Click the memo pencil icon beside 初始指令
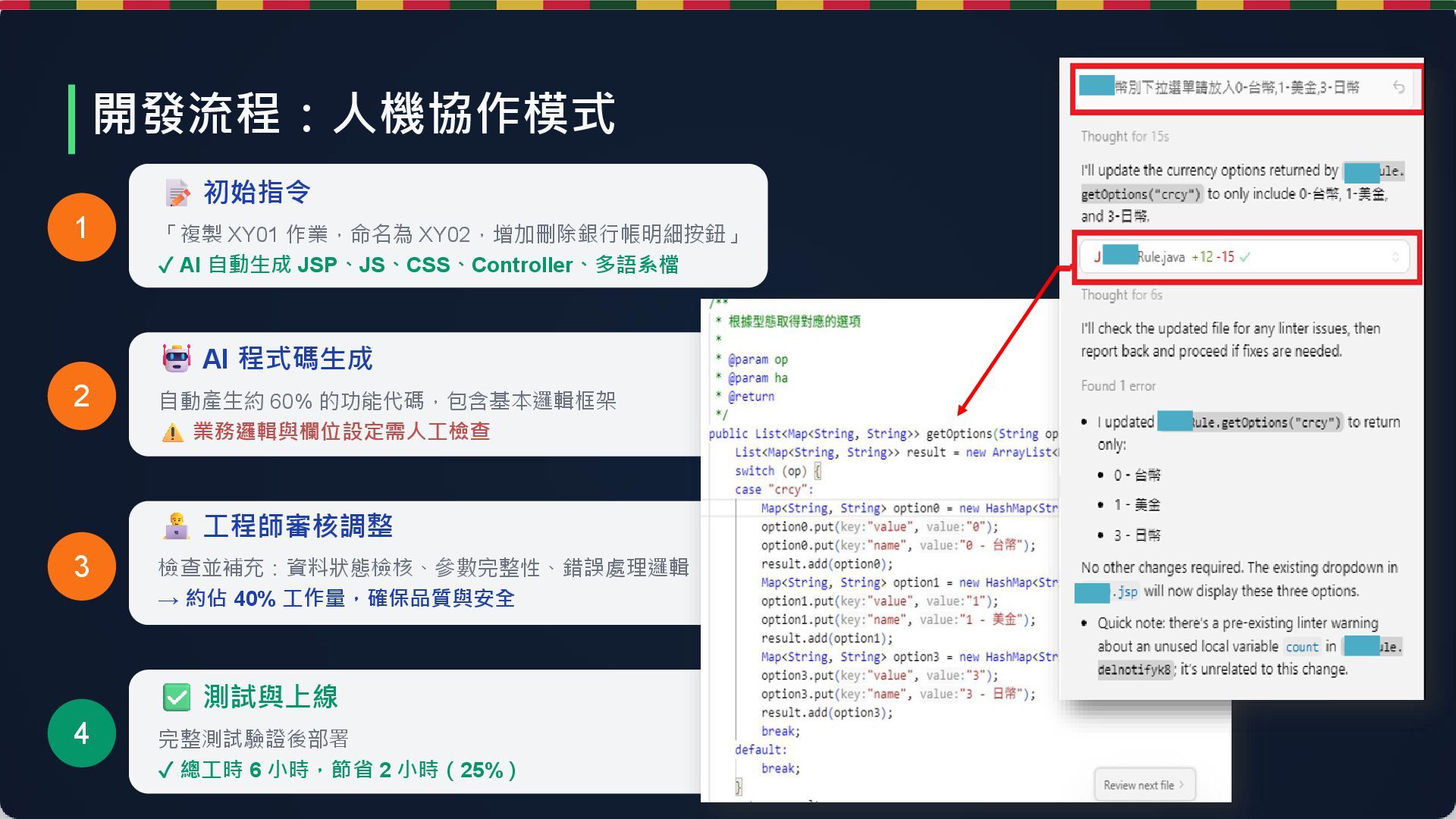Viewport: 1456px width, 819px height. 177,193
